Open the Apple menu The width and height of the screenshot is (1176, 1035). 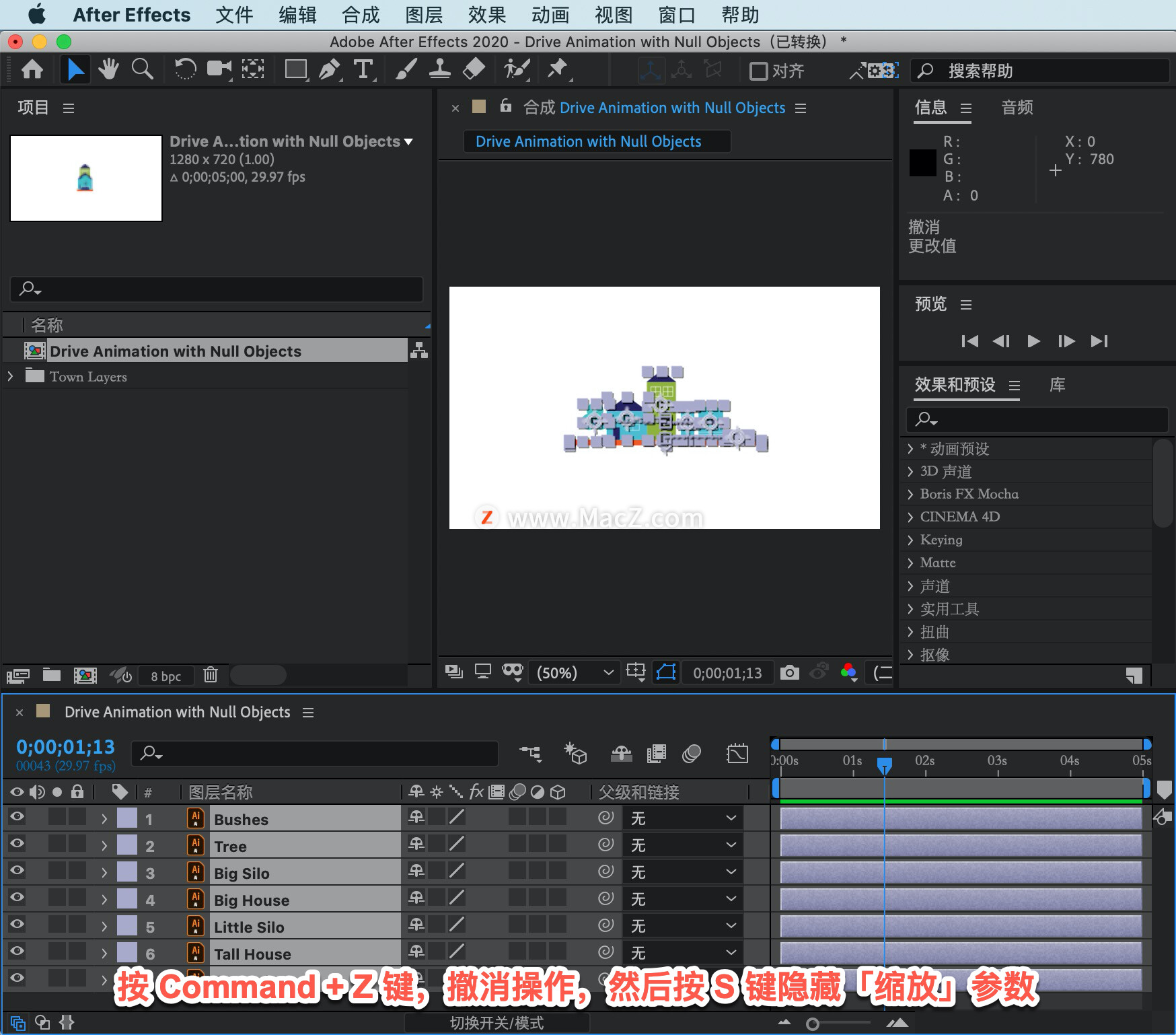click(37, 14)
